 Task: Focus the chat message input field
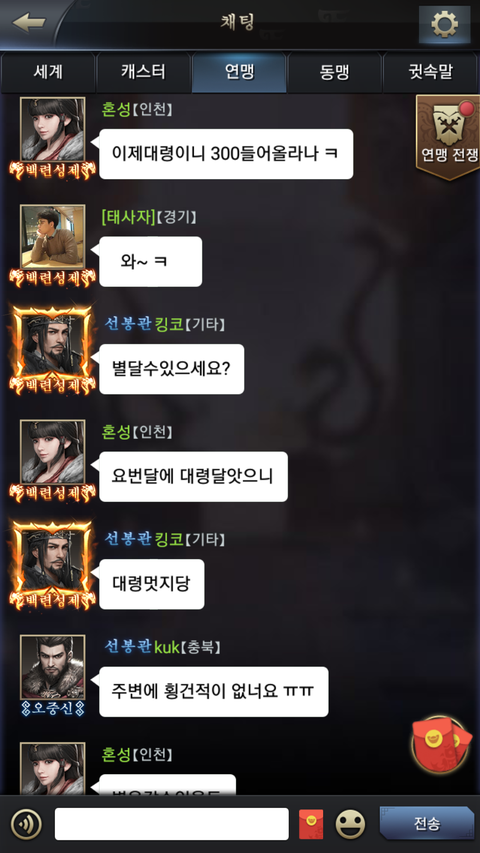171,824
